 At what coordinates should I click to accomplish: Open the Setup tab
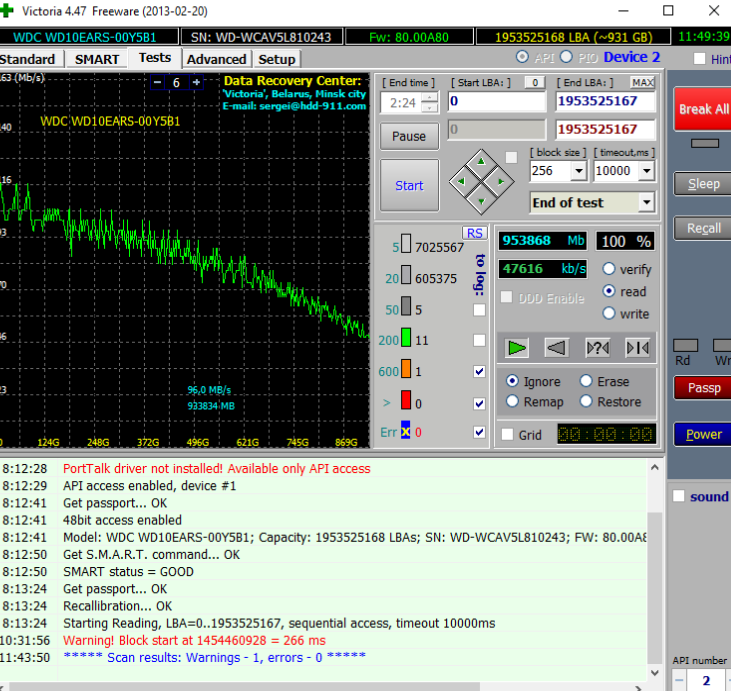click(x=277, y=60)
